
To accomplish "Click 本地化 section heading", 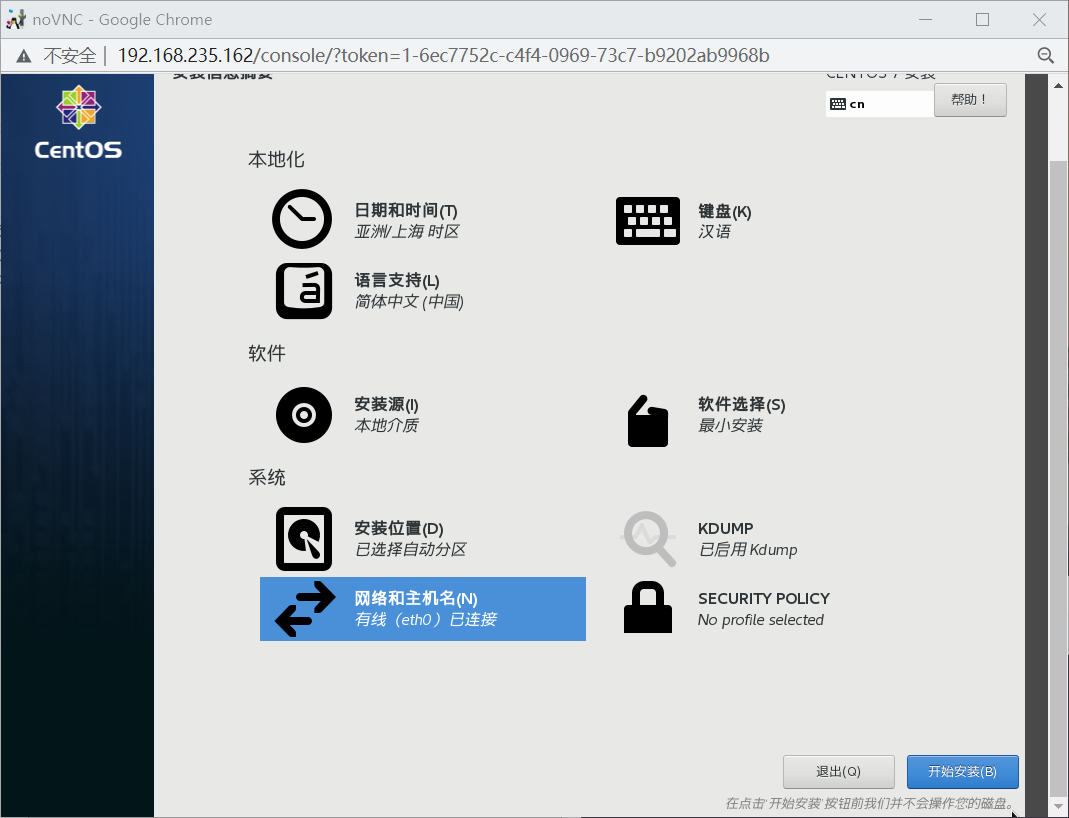I will pyautogui.click(x=276, y=160).
